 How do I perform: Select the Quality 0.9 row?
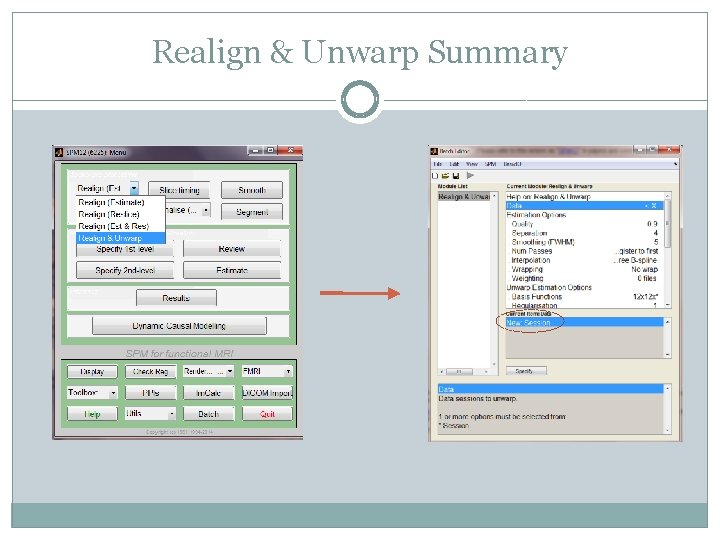pos(585,224)
